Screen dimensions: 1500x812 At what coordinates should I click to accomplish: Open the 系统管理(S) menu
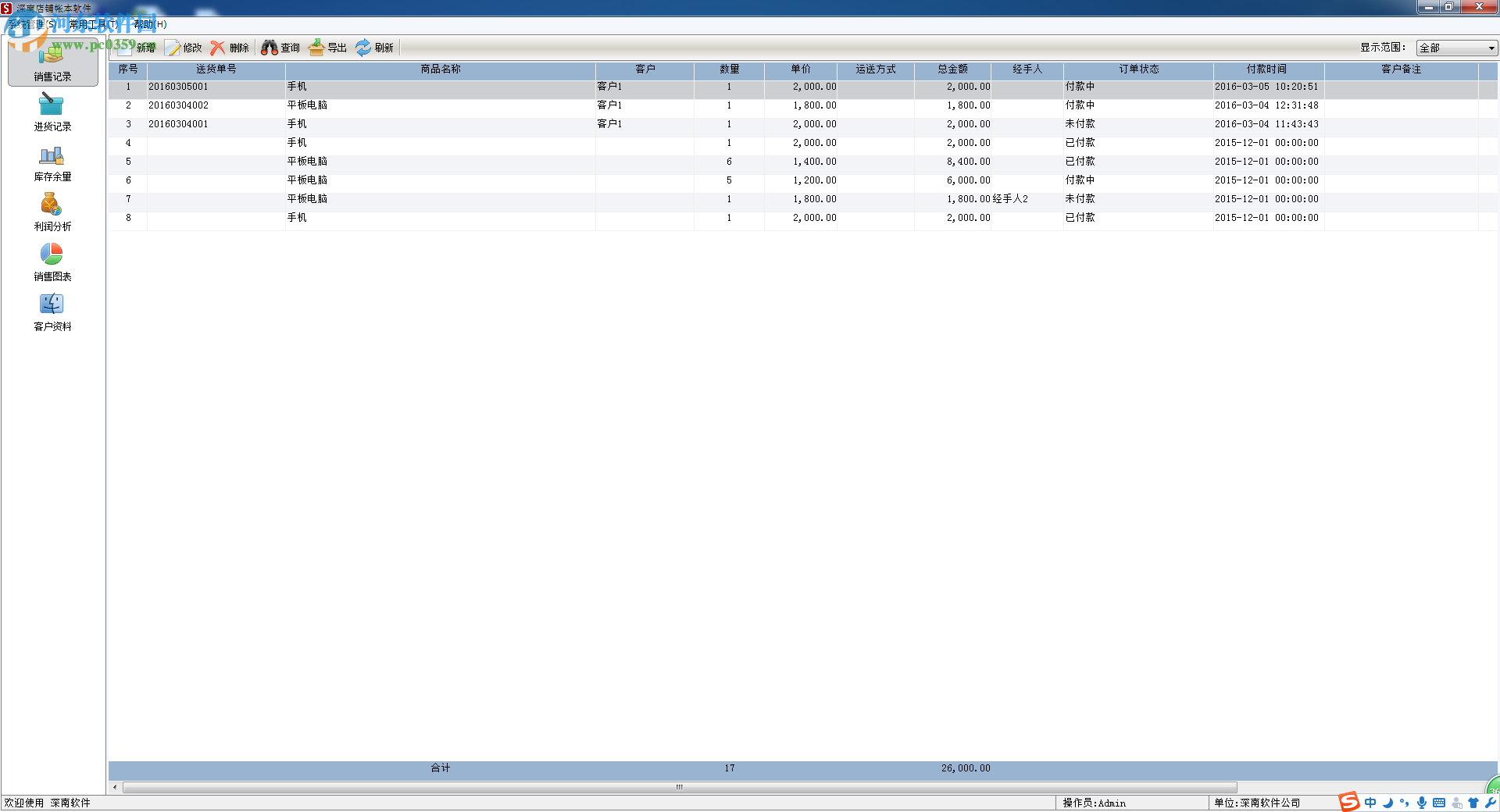click(31, 24)
